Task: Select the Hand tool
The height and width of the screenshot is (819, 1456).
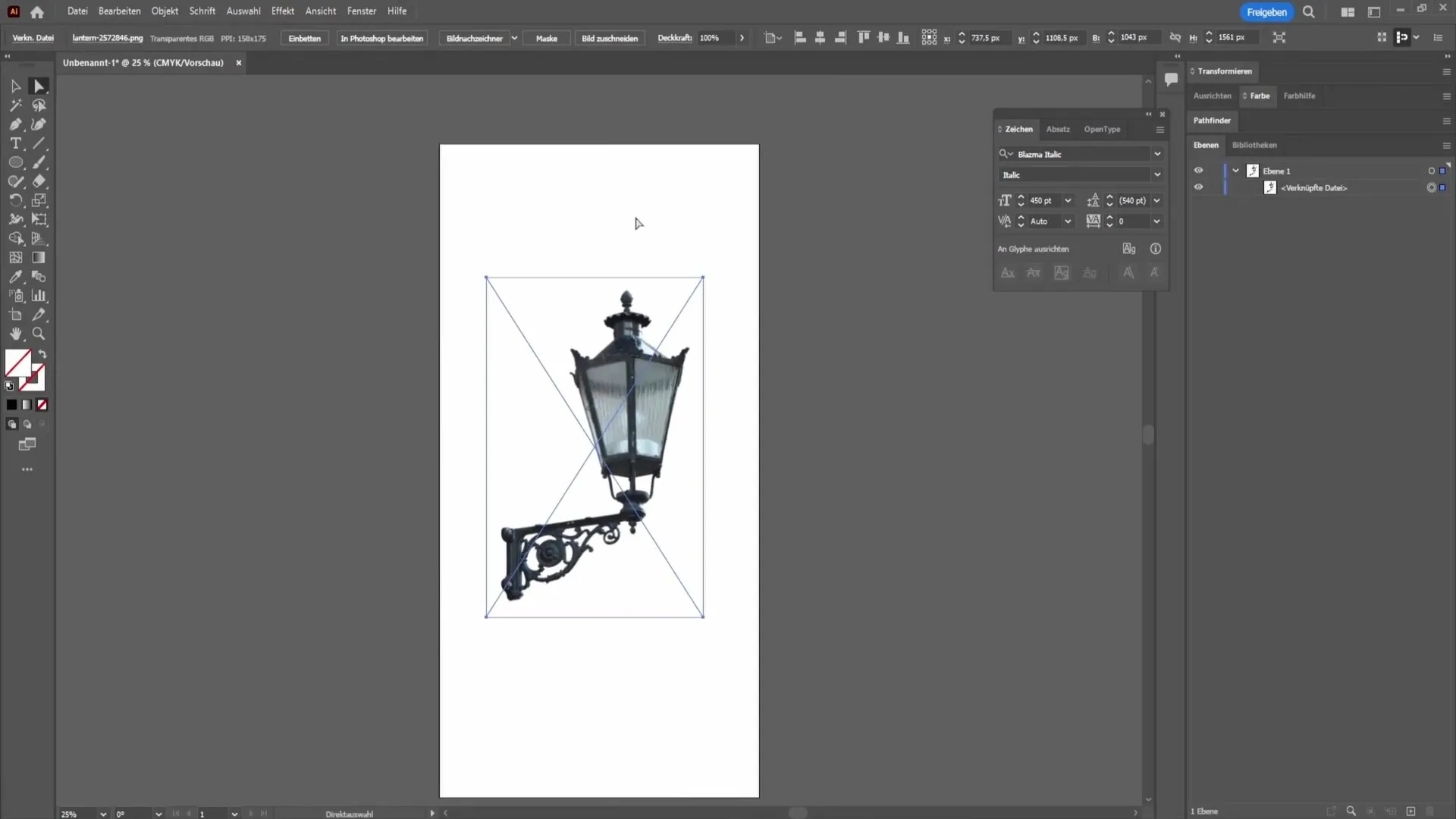Action: click(x=15, y=334)
